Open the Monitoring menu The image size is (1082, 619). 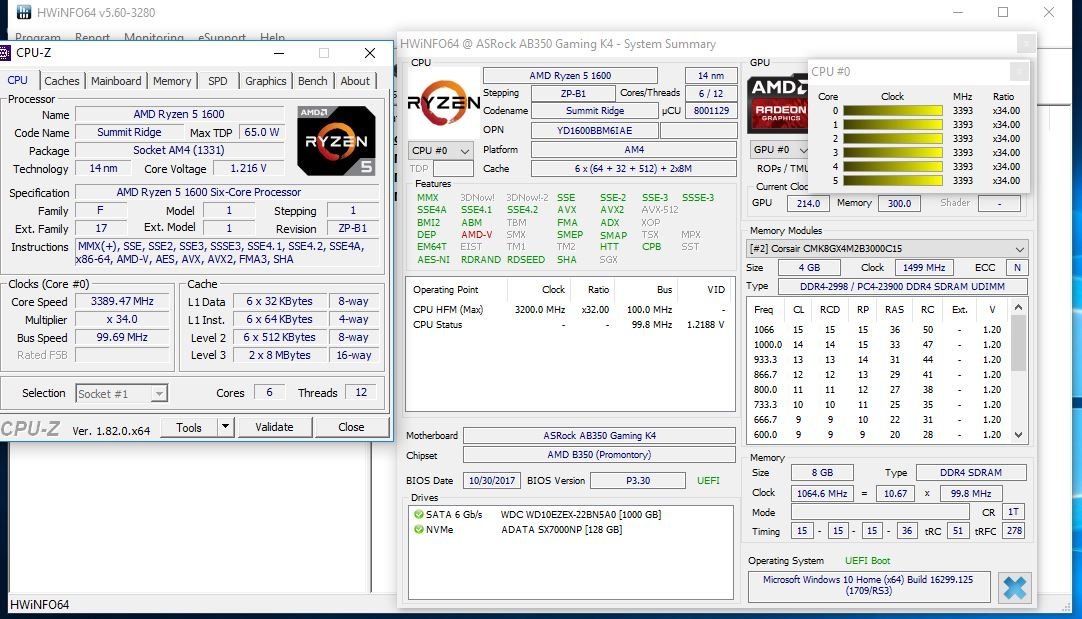154,37
